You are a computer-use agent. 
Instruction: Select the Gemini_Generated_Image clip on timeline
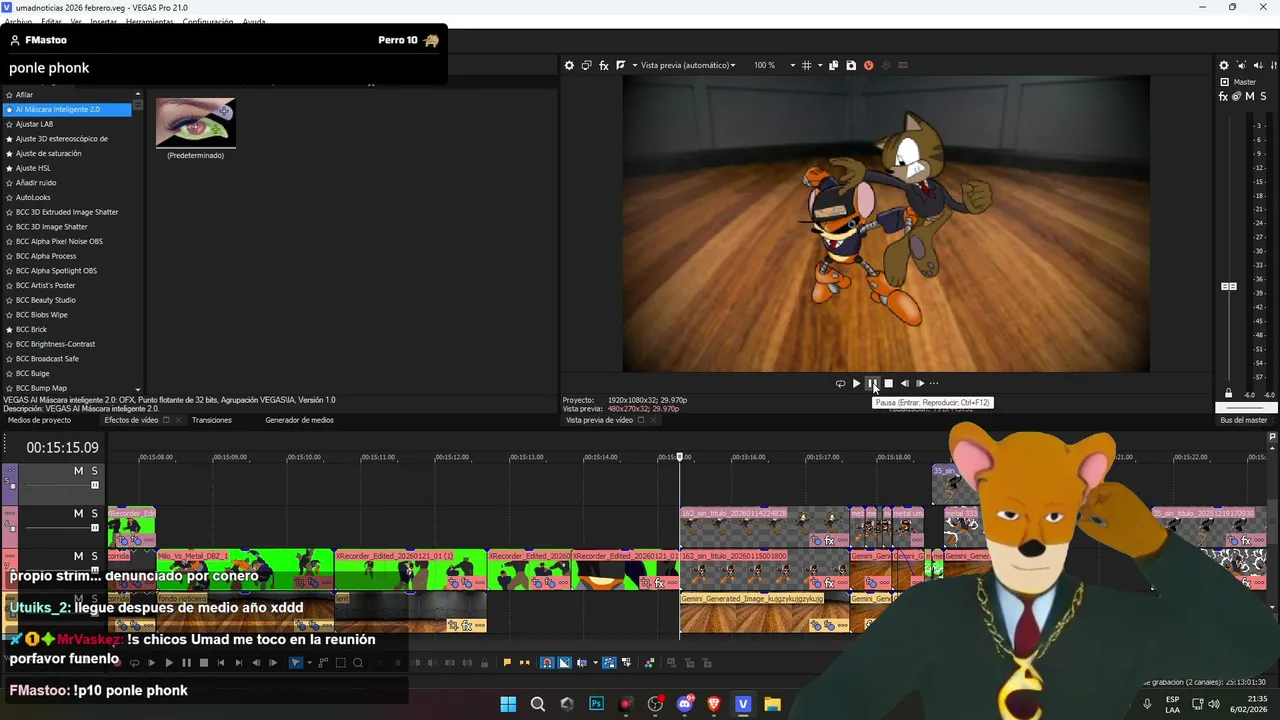[x=764, y=612]
